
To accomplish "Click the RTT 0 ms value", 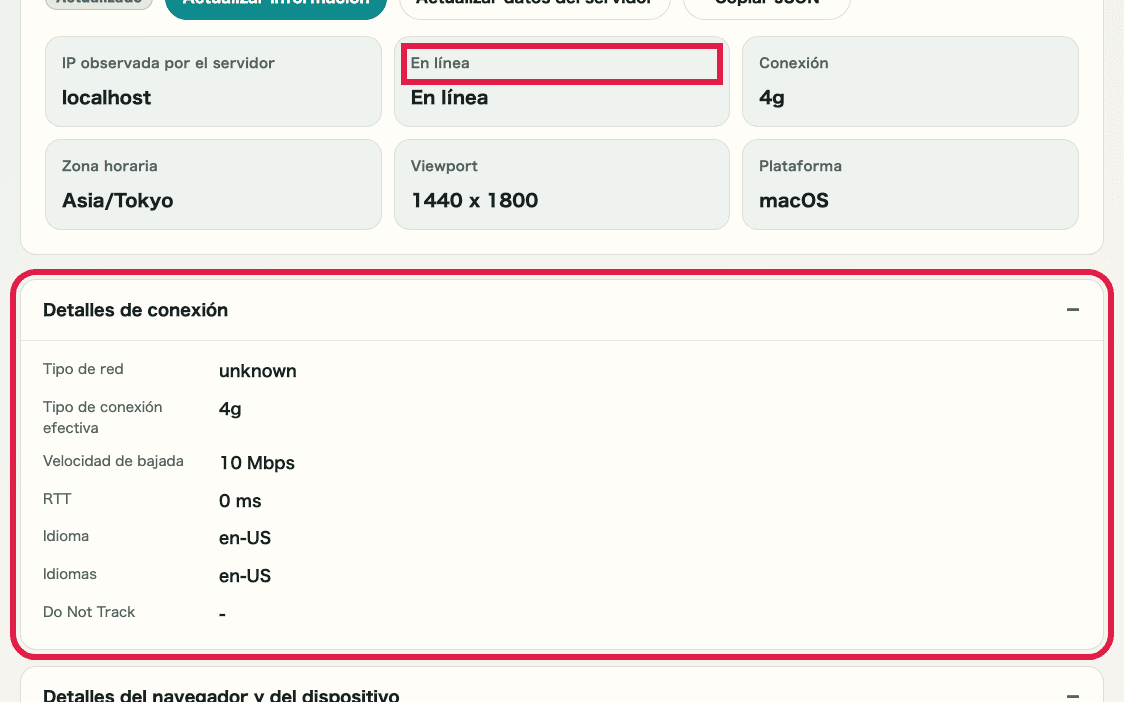I will pyautogui.click(x=239, y=500).
